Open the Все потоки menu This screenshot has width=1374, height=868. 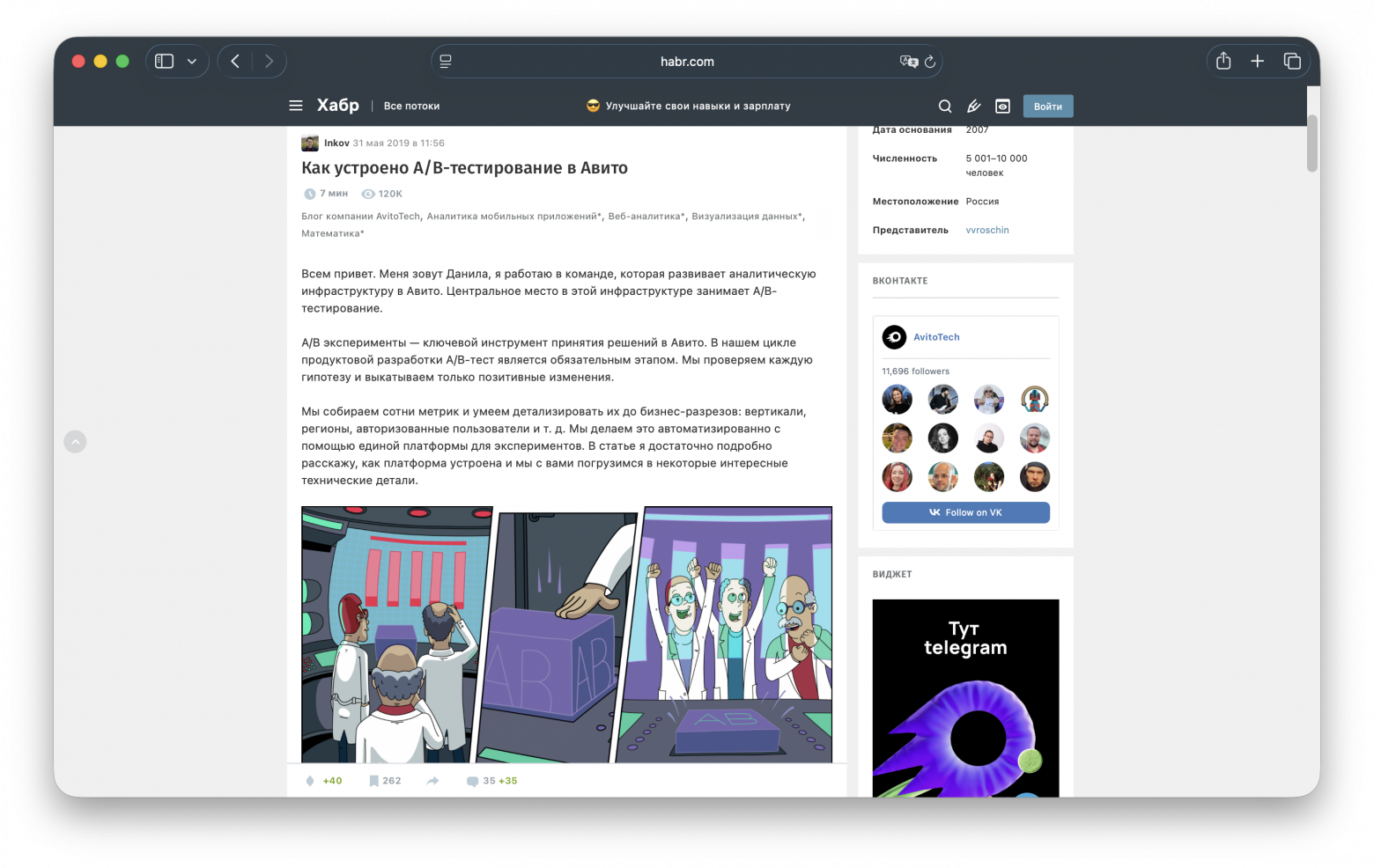411,107
